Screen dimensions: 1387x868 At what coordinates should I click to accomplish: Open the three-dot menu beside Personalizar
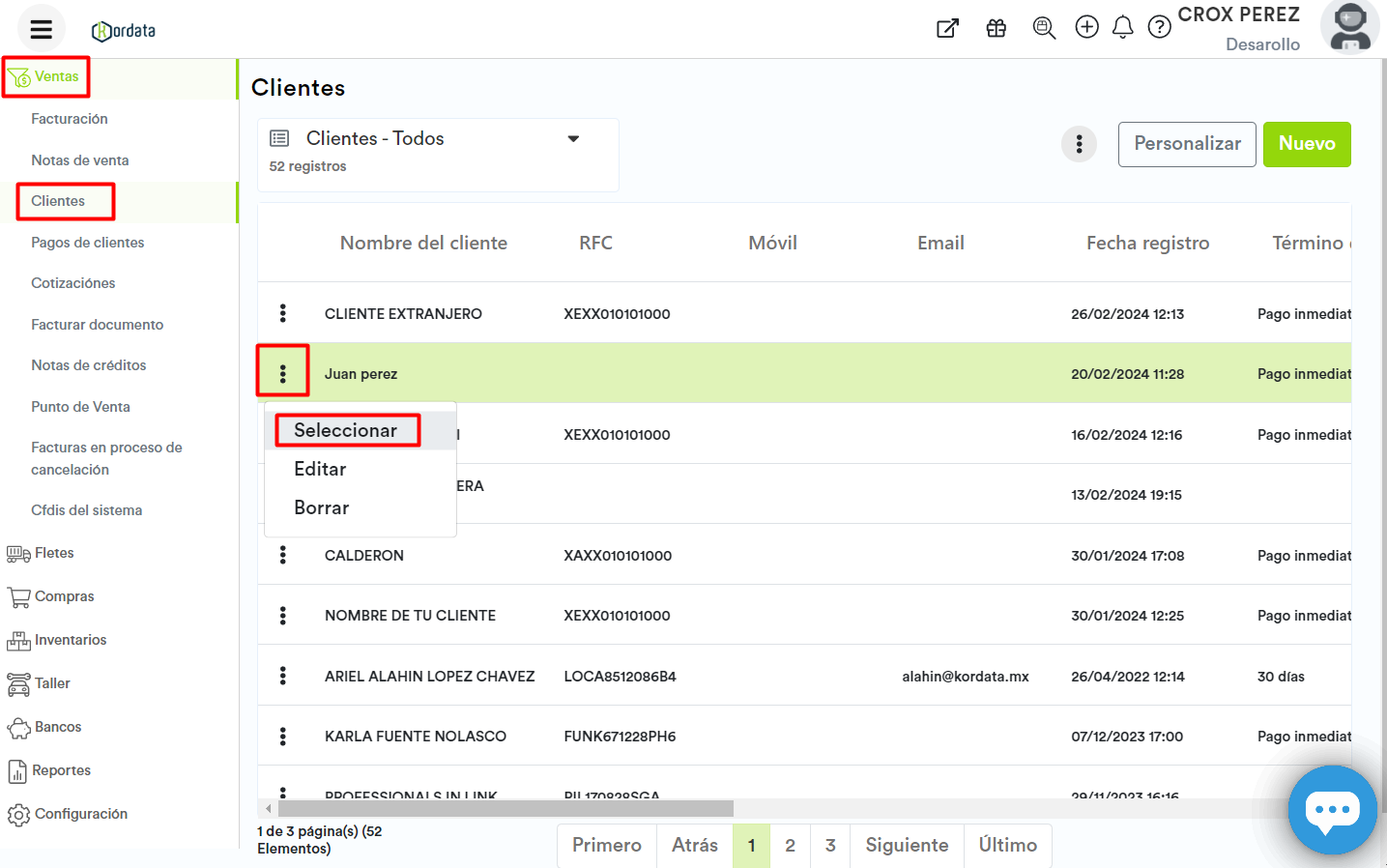(1079, 144)
